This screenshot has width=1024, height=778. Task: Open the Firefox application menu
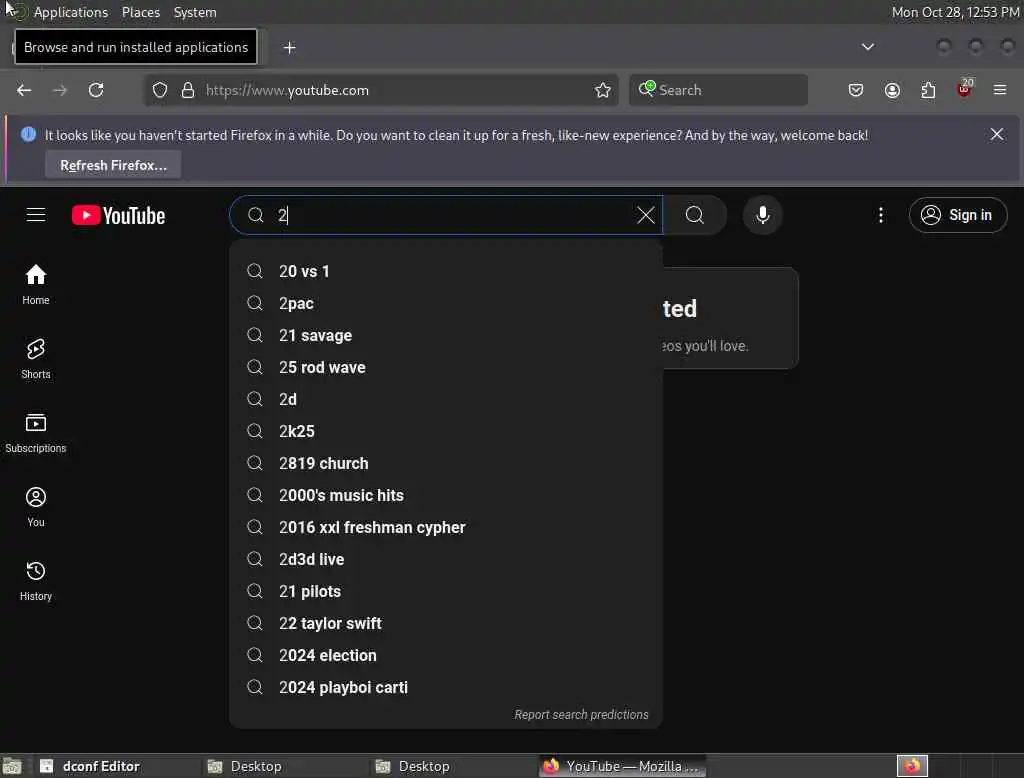1000,90
